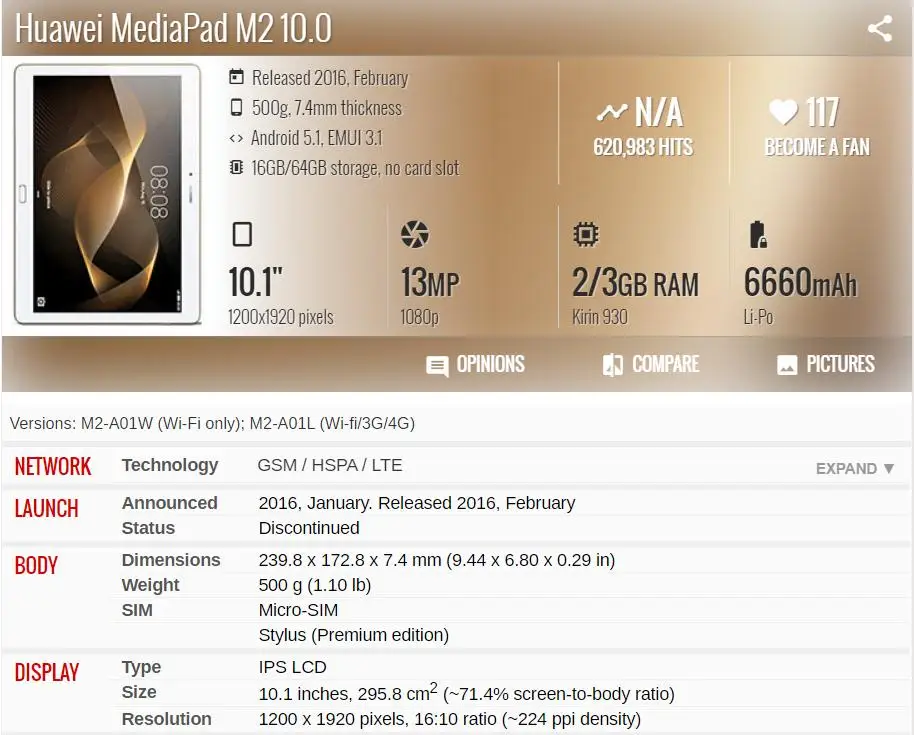
Task: Click the Resolution spec label
Action: pyautogui.click(x=166, y=719)
